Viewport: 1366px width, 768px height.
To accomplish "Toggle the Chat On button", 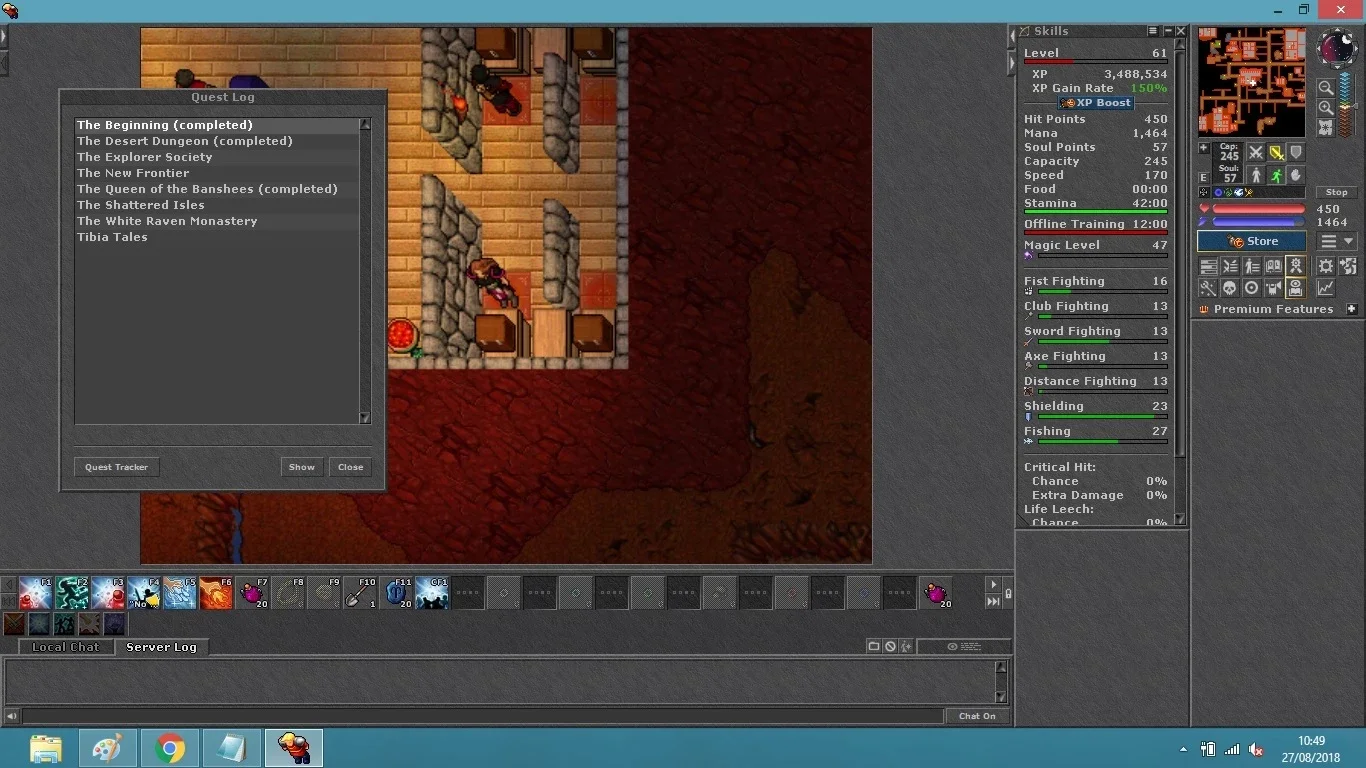I will [977, 716].
